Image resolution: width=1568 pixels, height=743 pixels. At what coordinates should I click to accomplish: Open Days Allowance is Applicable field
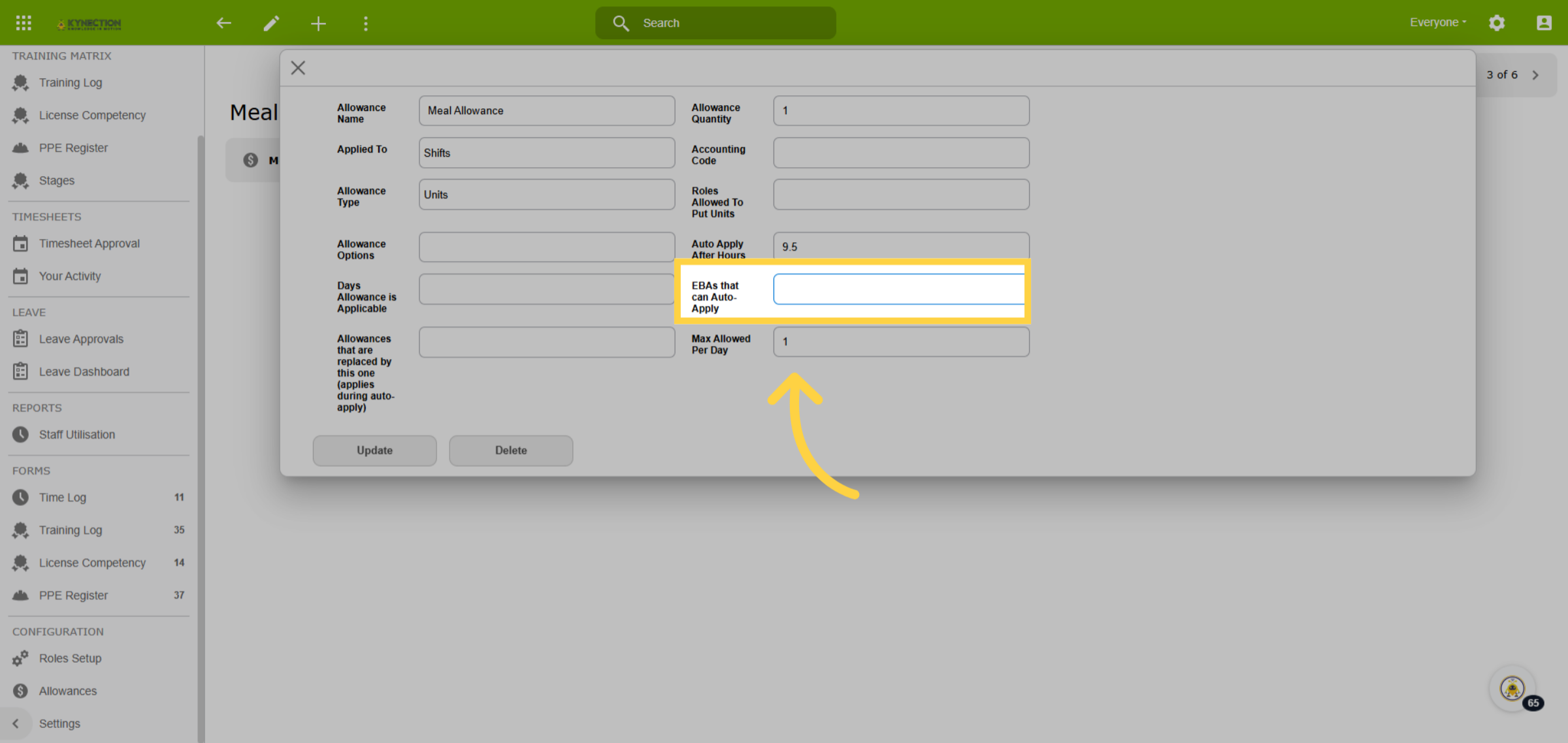point(547,289)
